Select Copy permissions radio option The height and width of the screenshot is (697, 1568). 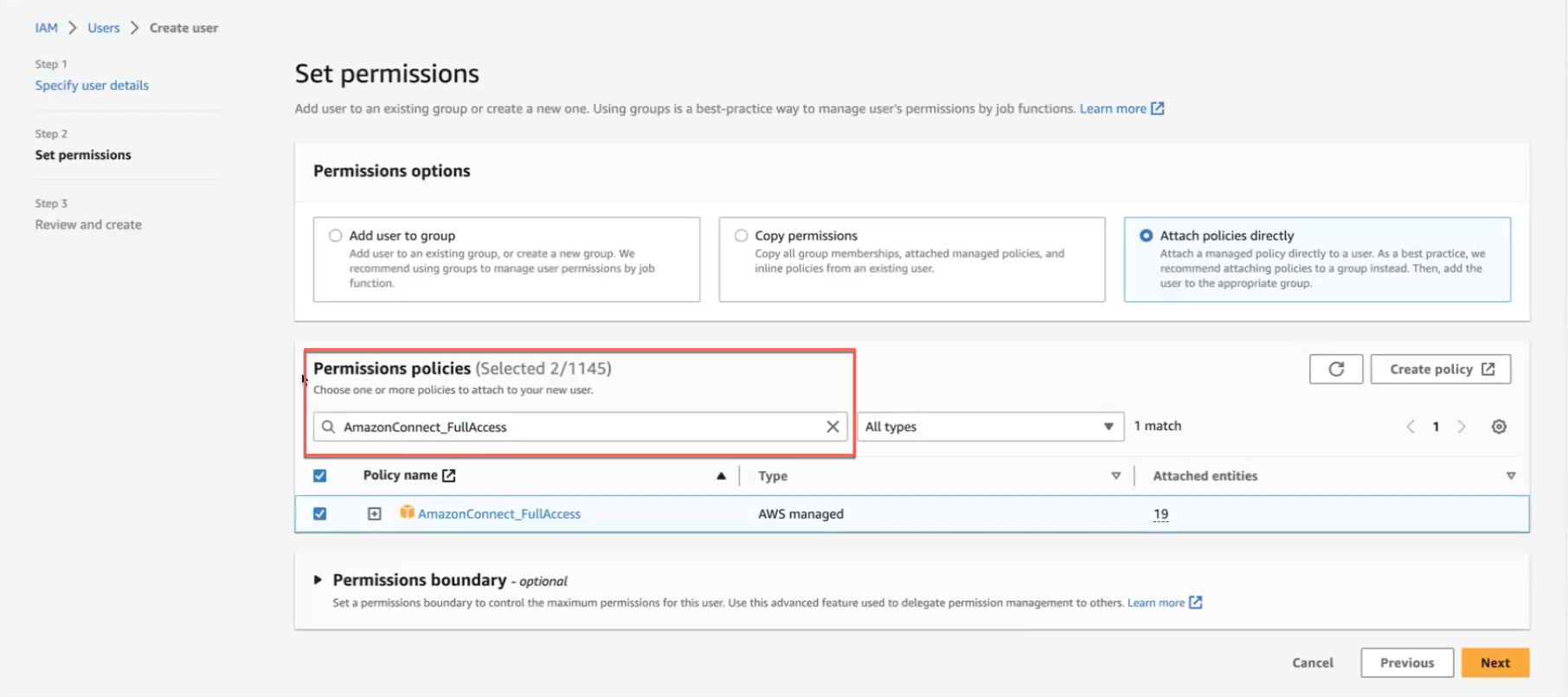tap(741, 236)
